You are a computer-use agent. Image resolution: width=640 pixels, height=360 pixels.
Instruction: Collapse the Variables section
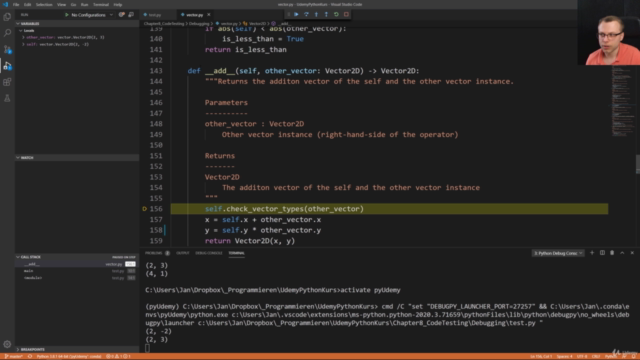click(x=78, y=24)
